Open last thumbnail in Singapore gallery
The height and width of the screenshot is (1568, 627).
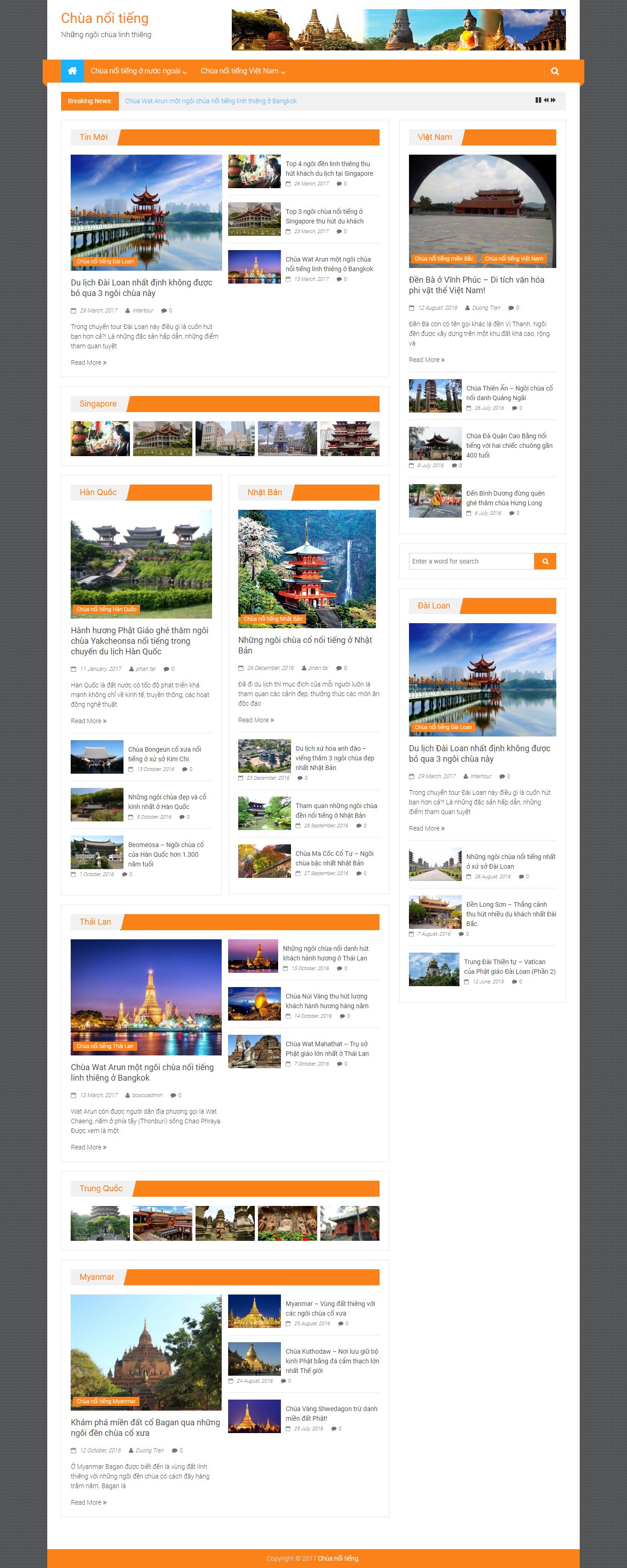[x=350, y=439]
